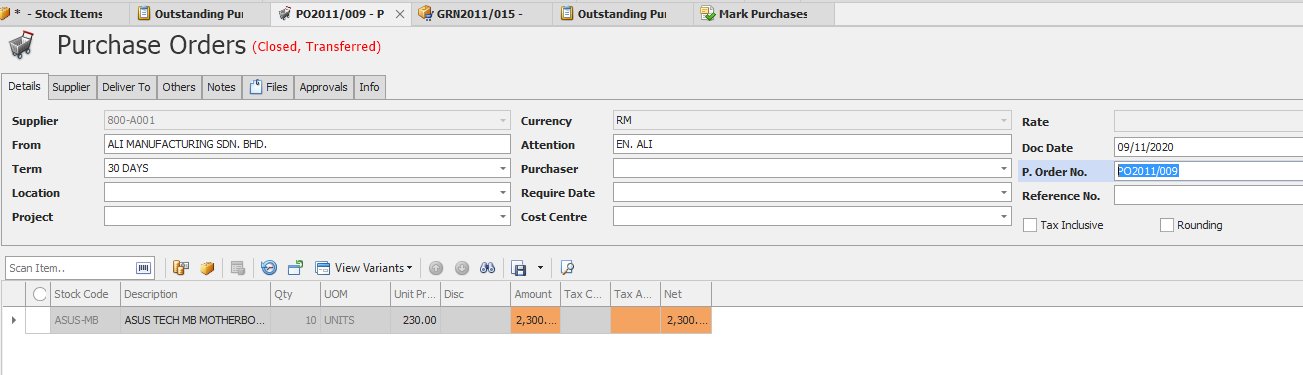
Task: Open the Project dropdown arrow
Action: tap(503, 217)
